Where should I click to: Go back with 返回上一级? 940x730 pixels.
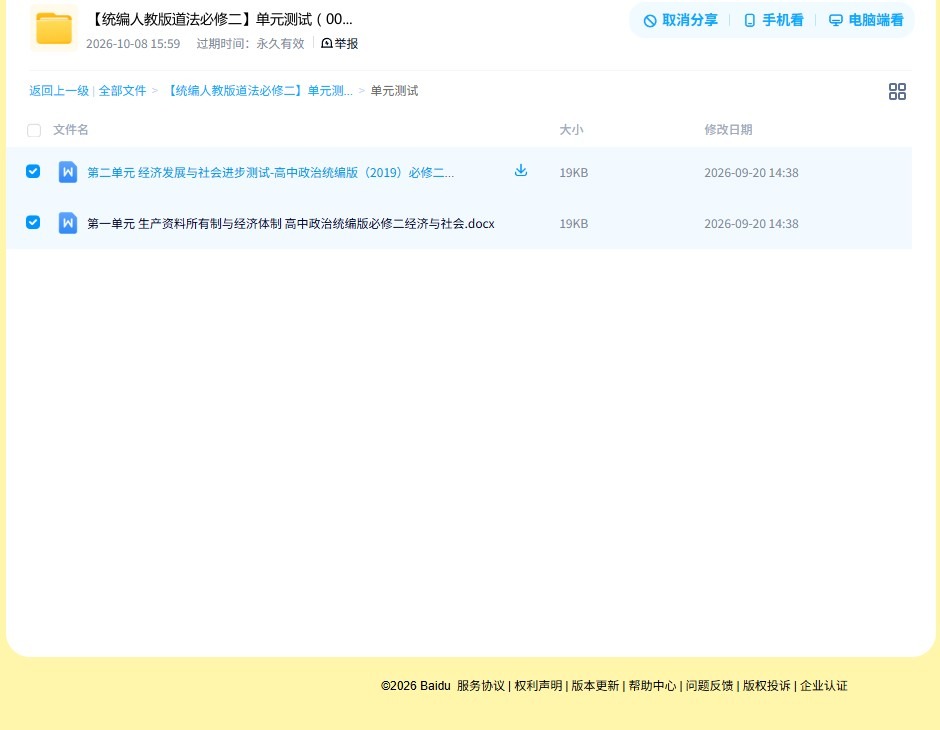coord(59,91)
